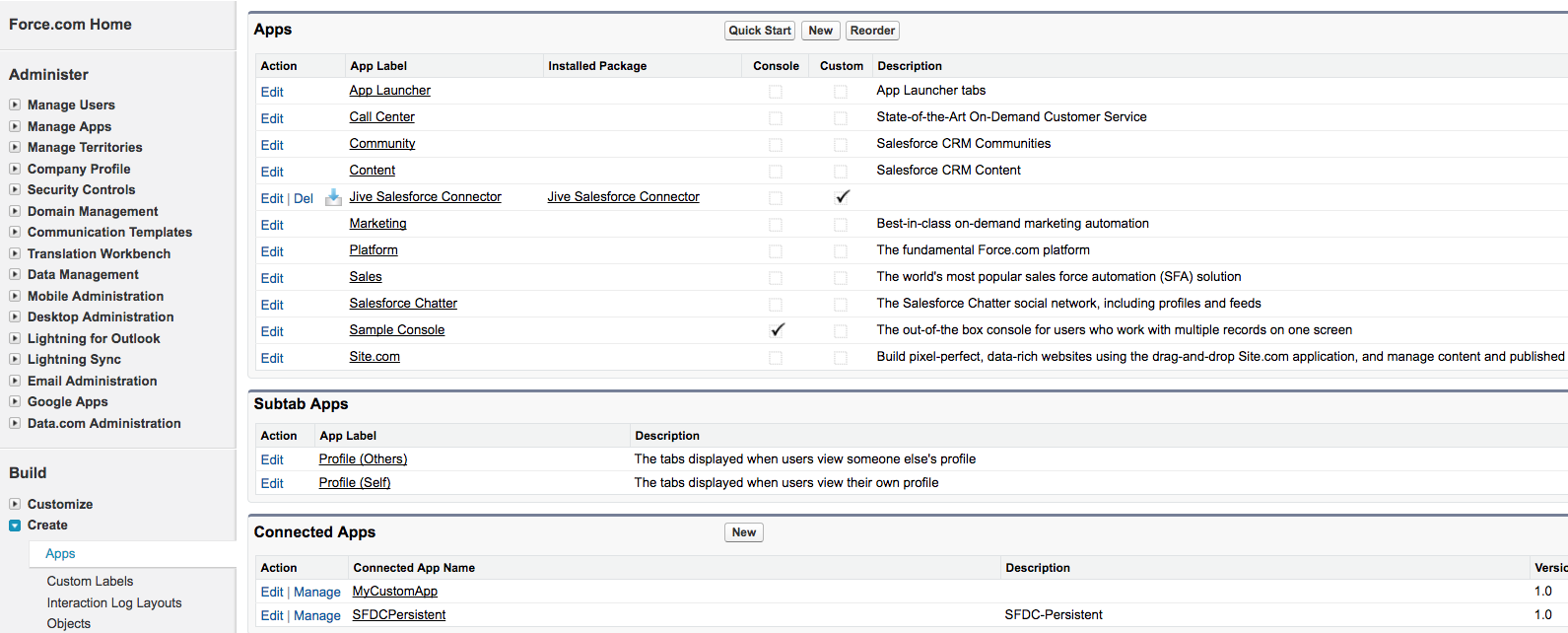Open Site.com app link
The width and height of the screenshot is (1568, 633).
click(375, 356)
